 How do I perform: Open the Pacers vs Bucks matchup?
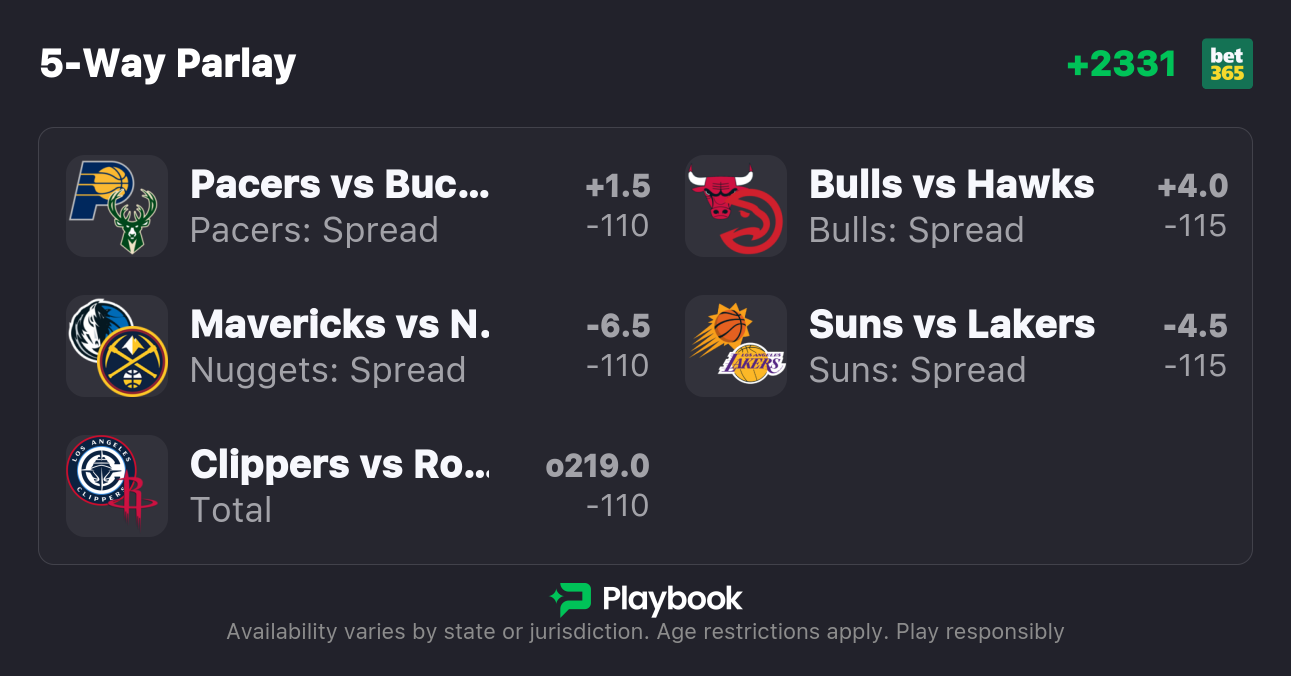tap(340, 185)
